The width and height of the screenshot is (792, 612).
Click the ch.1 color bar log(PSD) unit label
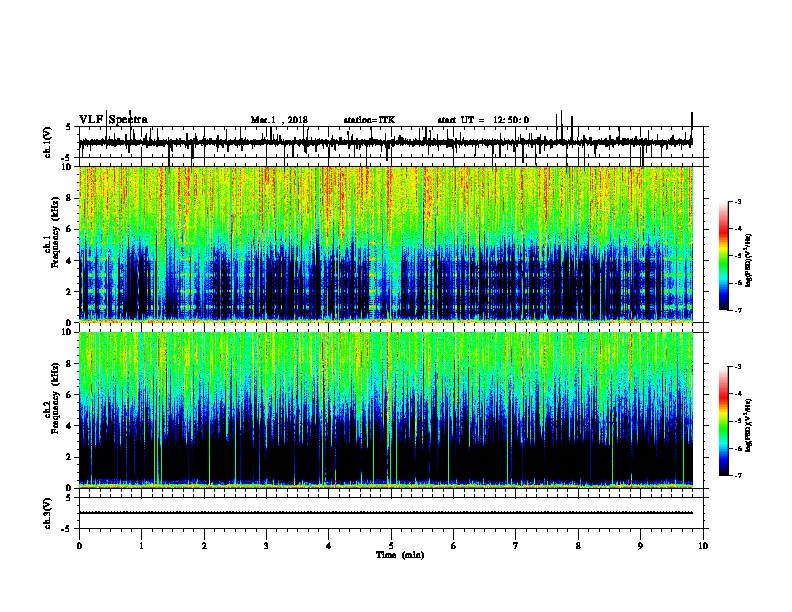[x=749, y=260]
